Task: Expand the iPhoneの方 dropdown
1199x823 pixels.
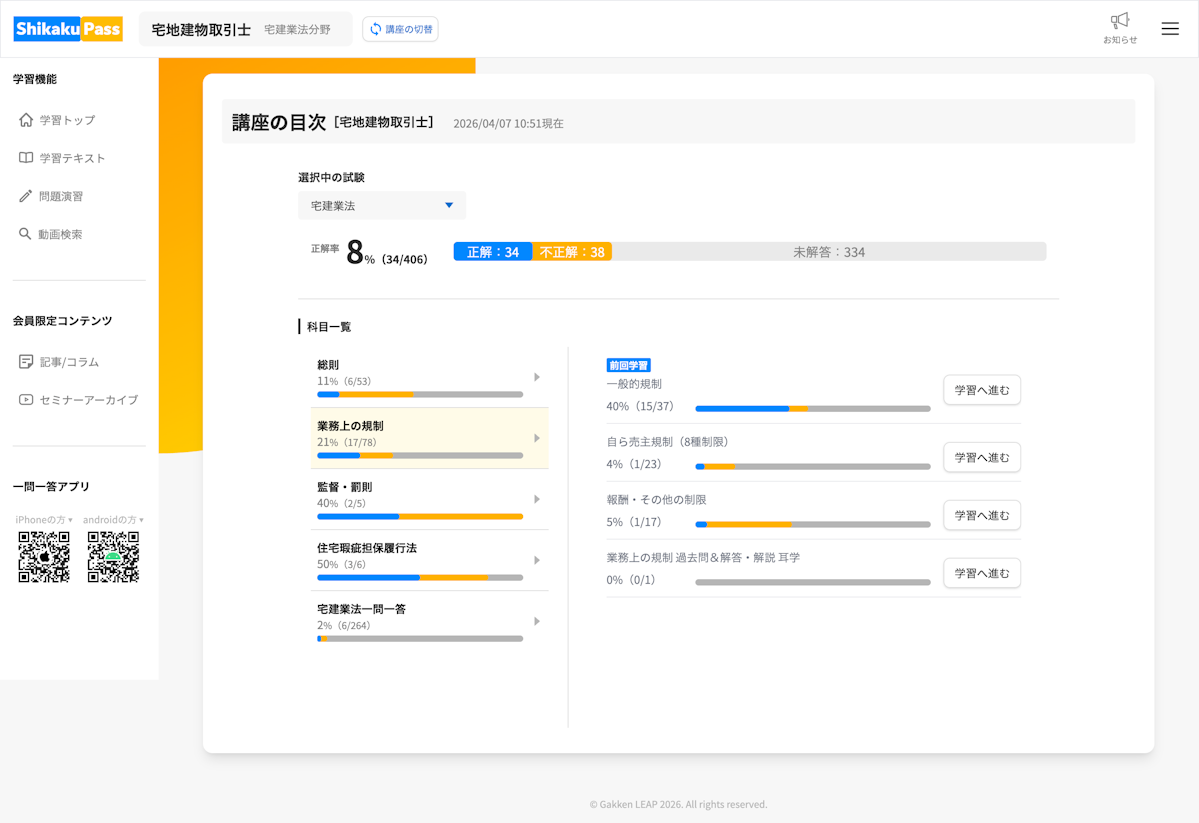Action: 44,520
